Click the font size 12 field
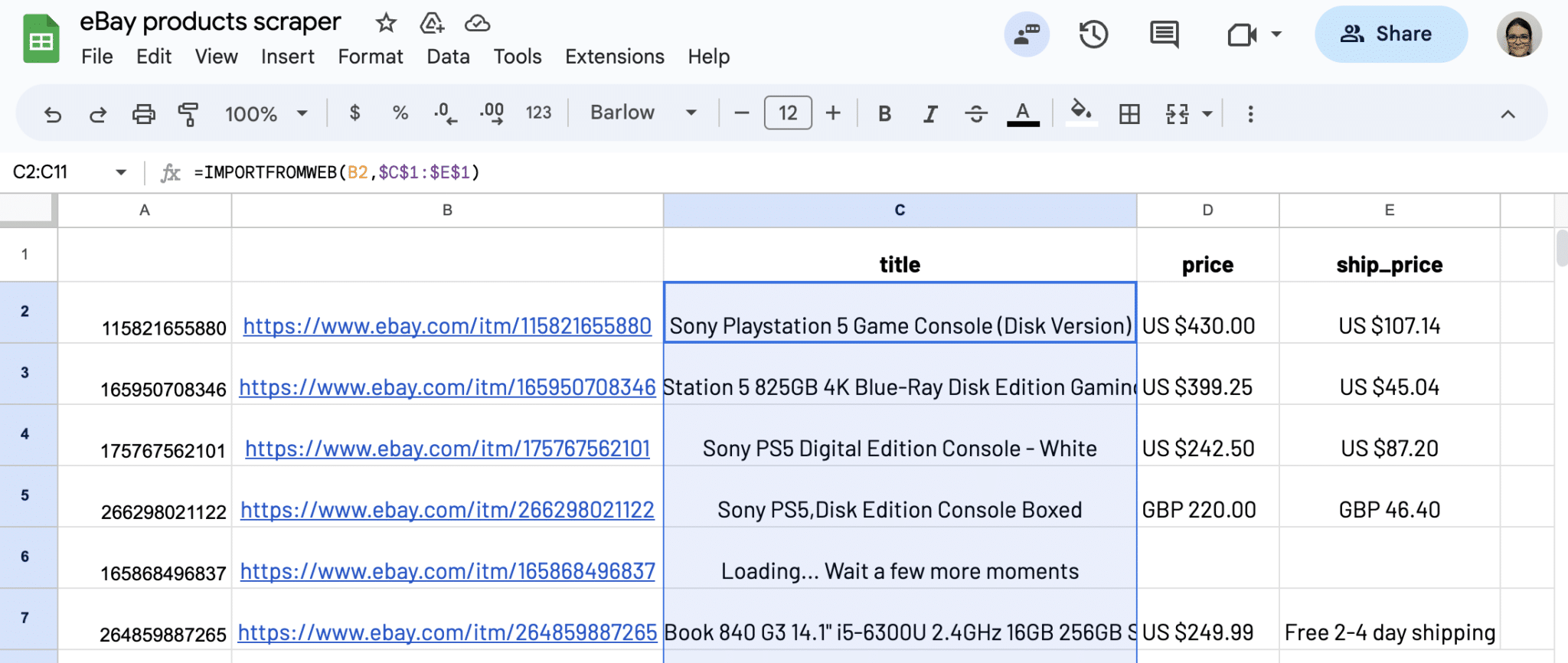Screen dimensions: 1568x663 click(788, 113)
